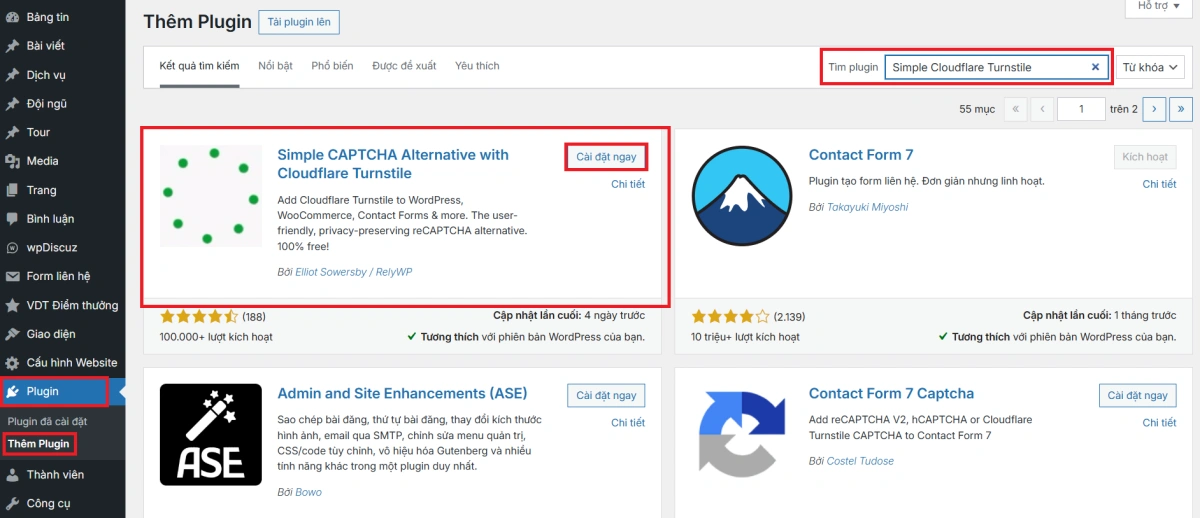Open Plugin đã cài đặt submenu
1200x518 pixels.
pos(47,421)
